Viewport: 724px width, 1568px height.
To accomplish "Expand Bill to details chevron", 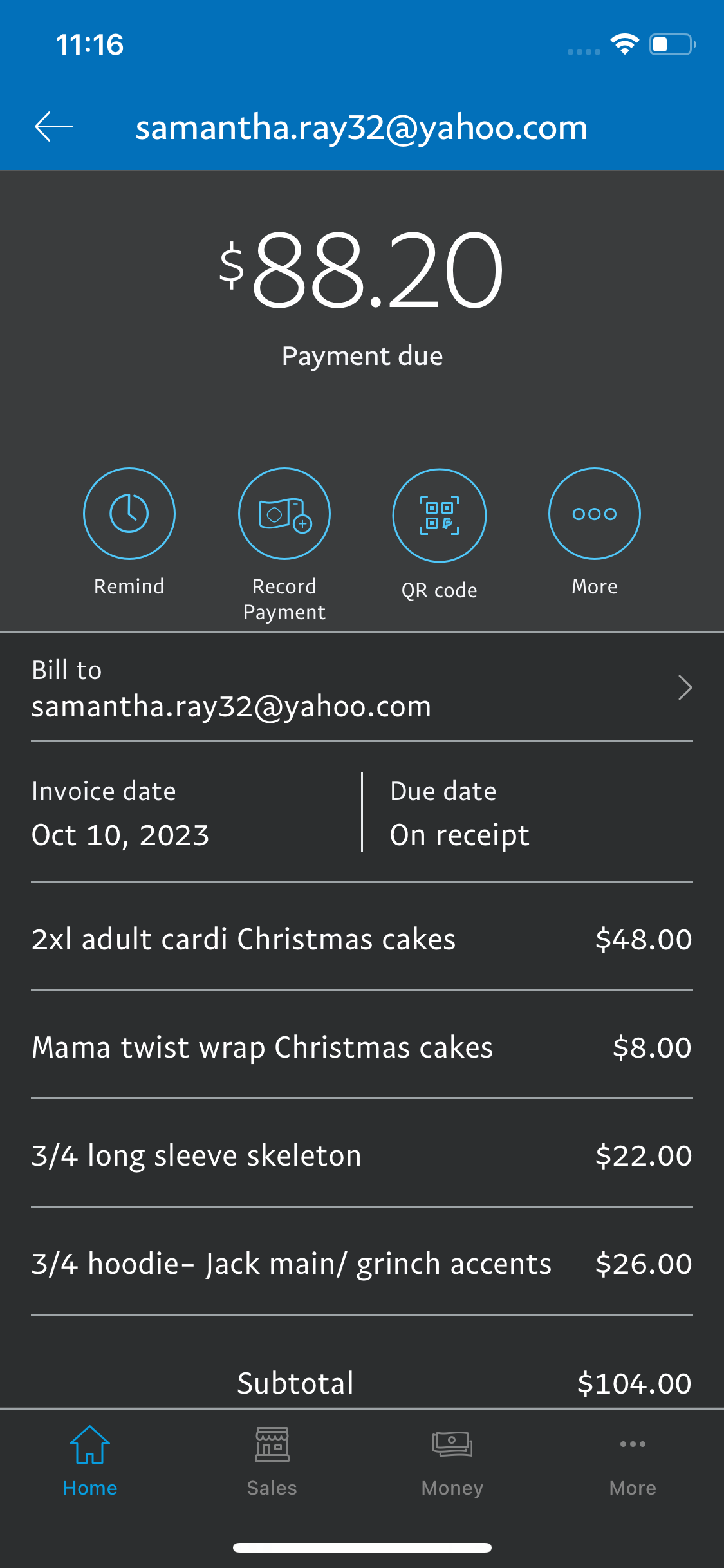I will (x=685, y=687).
